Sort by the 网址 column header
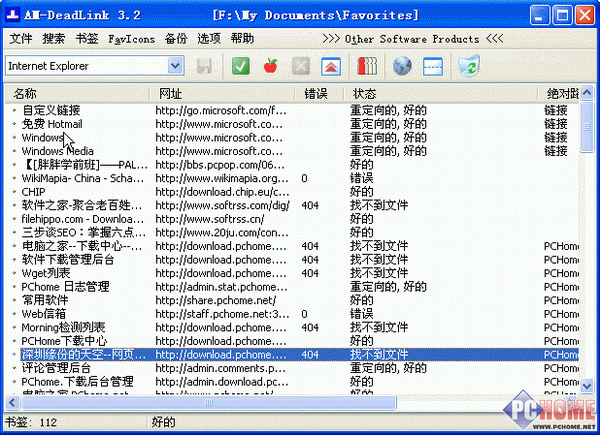Viewport: 600px width, 436px height. [x=222, y=94]
